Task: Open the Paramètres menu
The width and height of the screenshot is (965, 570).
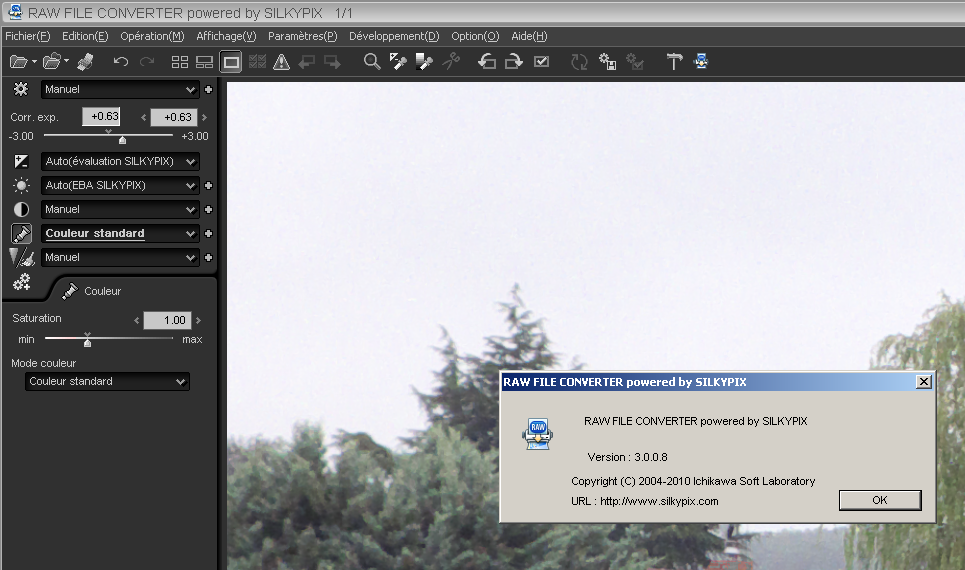Action: pos(302,36)
